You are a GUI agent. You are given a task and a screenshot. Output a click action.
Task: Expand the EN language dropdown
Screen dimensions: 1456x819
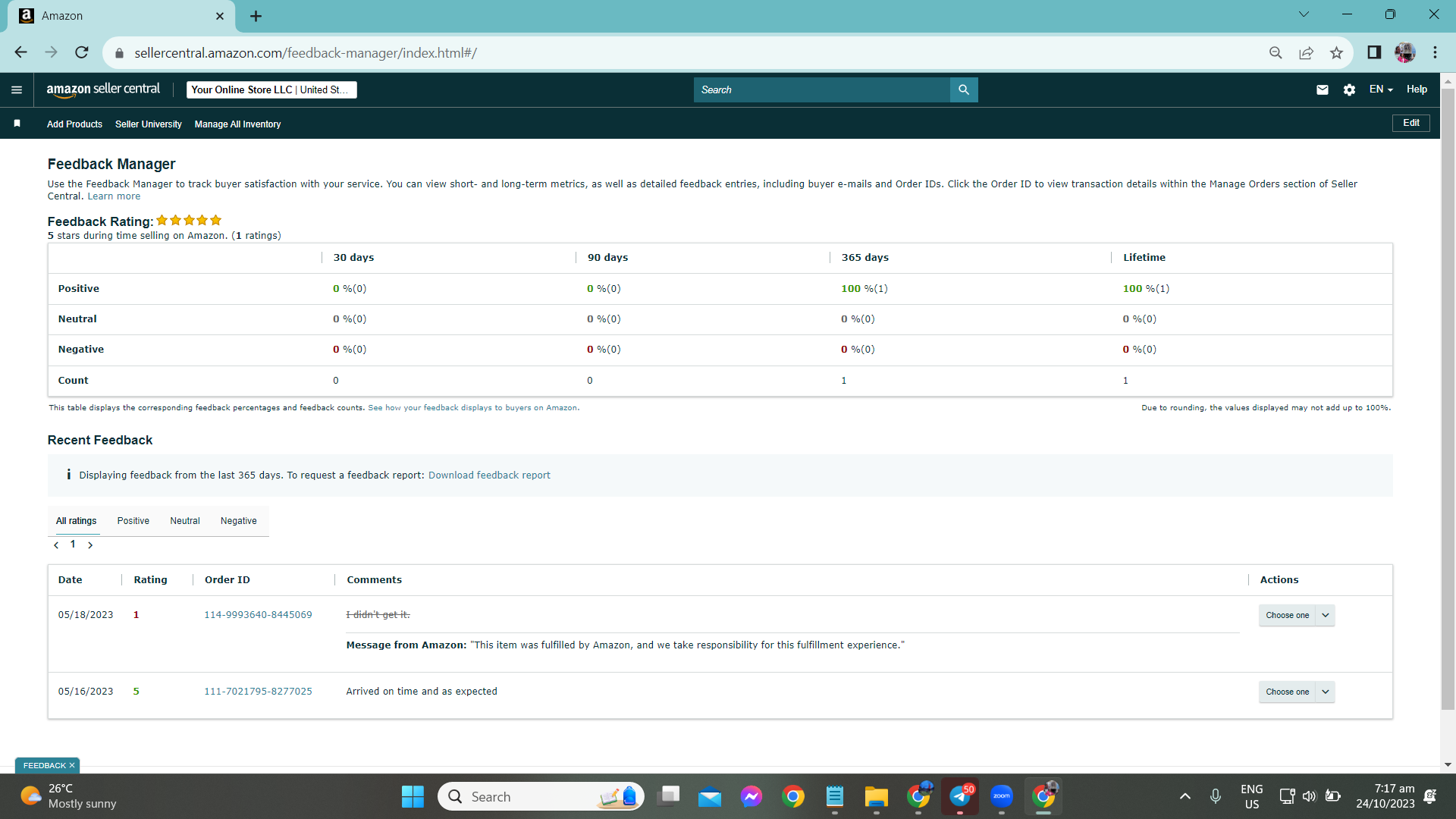[x=1381, y=89]
